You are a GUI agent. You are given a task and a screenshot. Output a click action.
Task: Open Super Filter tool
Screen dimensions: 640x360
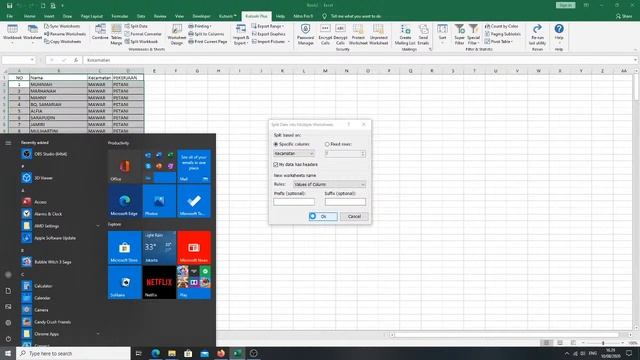pyautogui.click(x=460, y=34)
